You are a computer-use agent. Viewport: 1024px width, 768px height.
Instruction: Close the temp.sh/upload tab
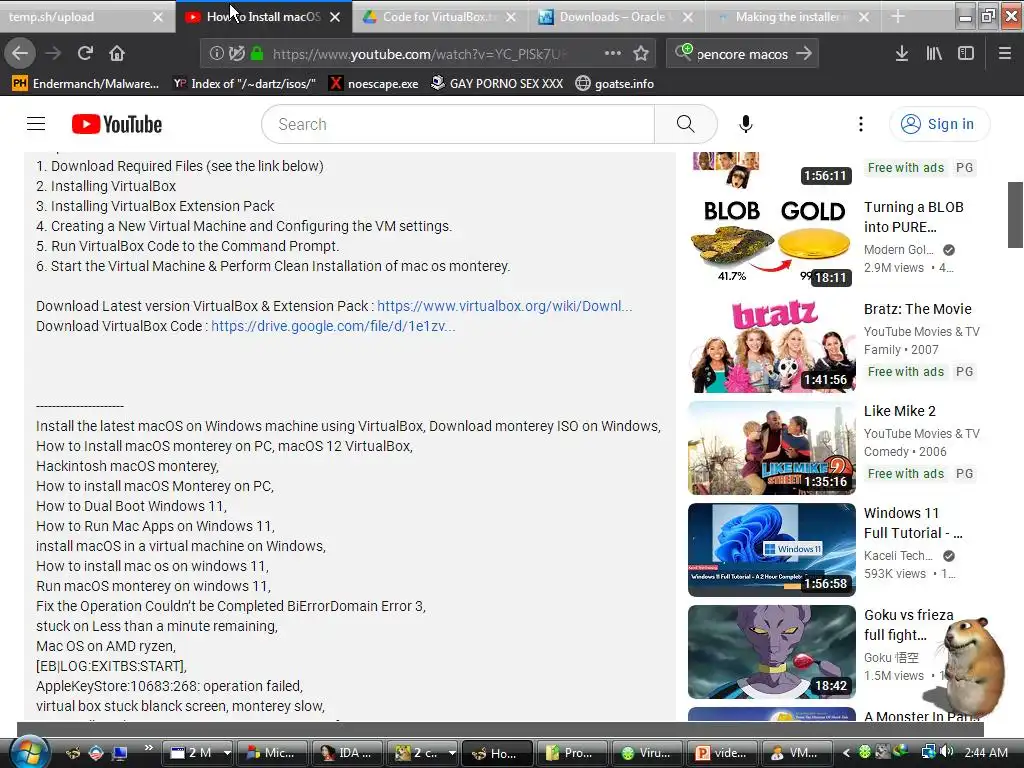[158, 17]
